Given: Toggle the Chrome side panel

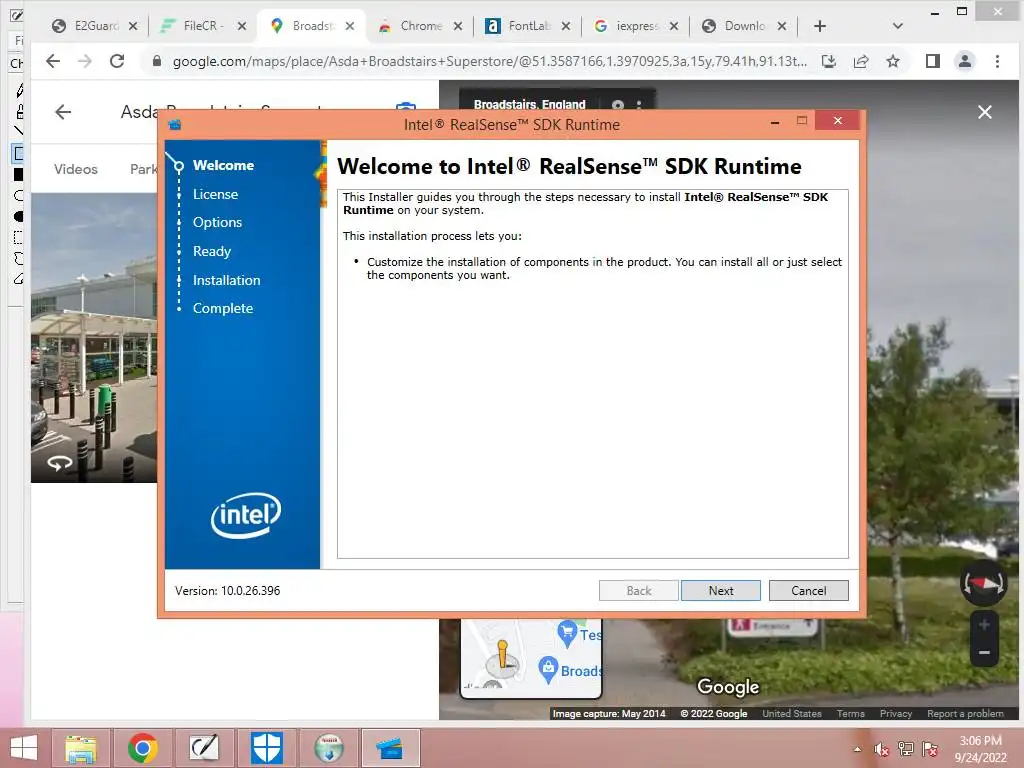Looking at the screenshot, I should (933, 61).
